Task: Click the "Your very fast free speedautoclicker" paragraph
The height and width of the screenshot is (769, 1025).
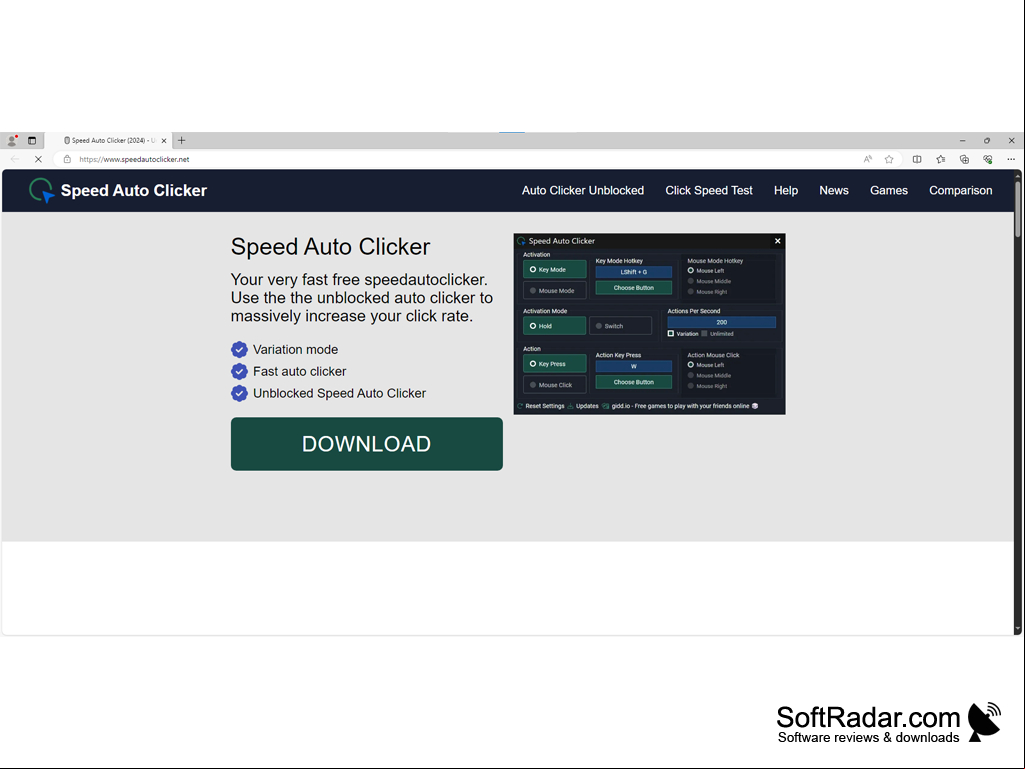Action: (361, 298)
